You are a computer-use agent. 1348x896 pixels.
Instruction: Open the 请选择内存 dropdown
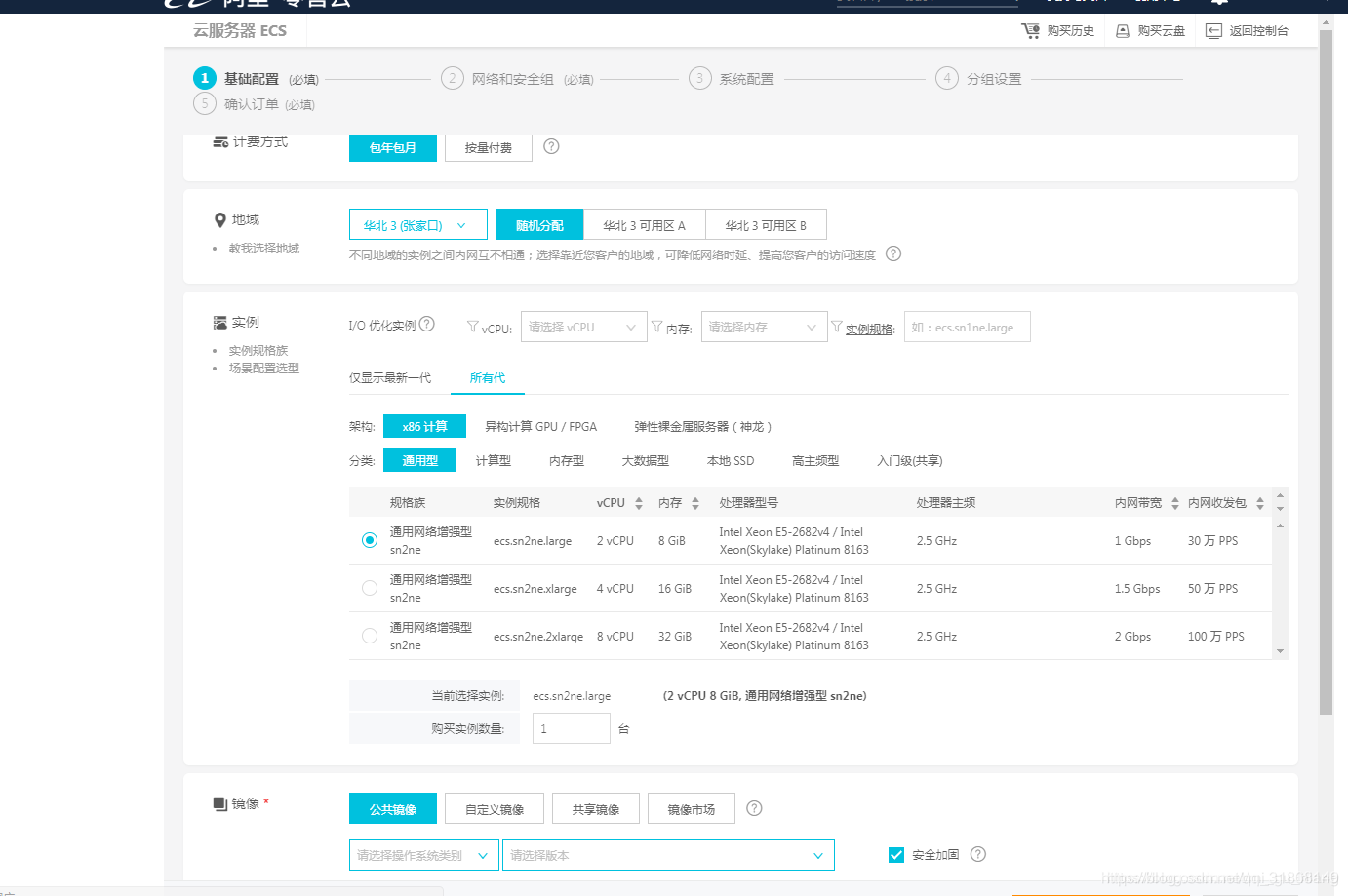(764, 327)
